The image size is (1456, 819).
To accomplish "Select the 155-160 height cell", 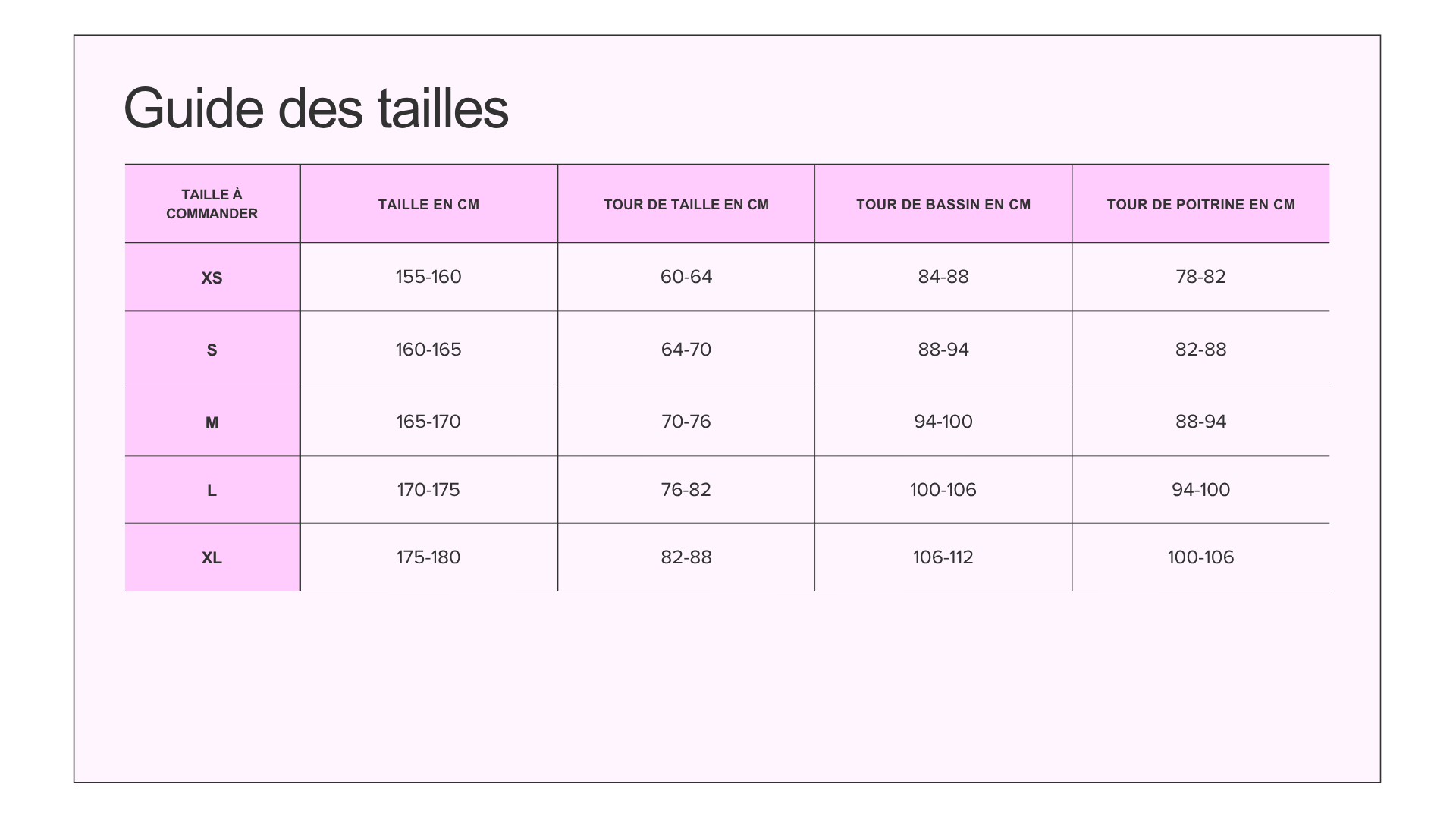I will coord(428,277).
